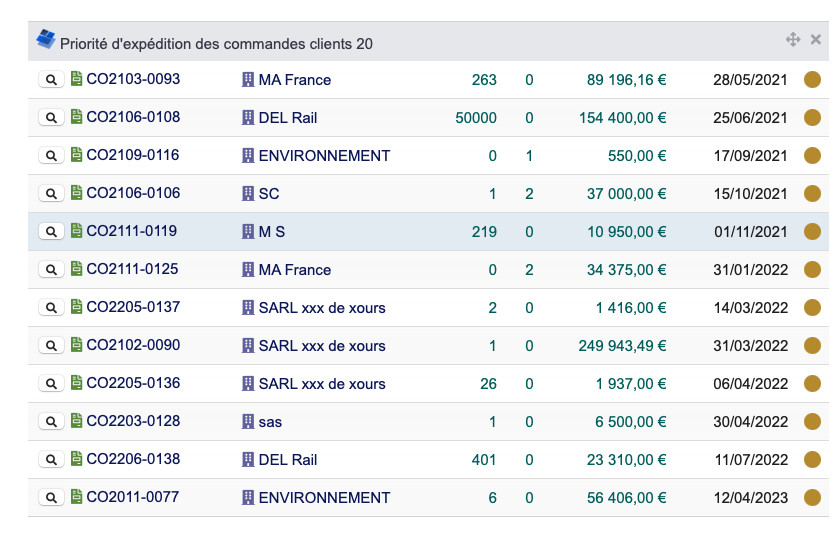Click the blue boxes widget icon in header
This screenshot has width=840, height=539.
(46, 40)
